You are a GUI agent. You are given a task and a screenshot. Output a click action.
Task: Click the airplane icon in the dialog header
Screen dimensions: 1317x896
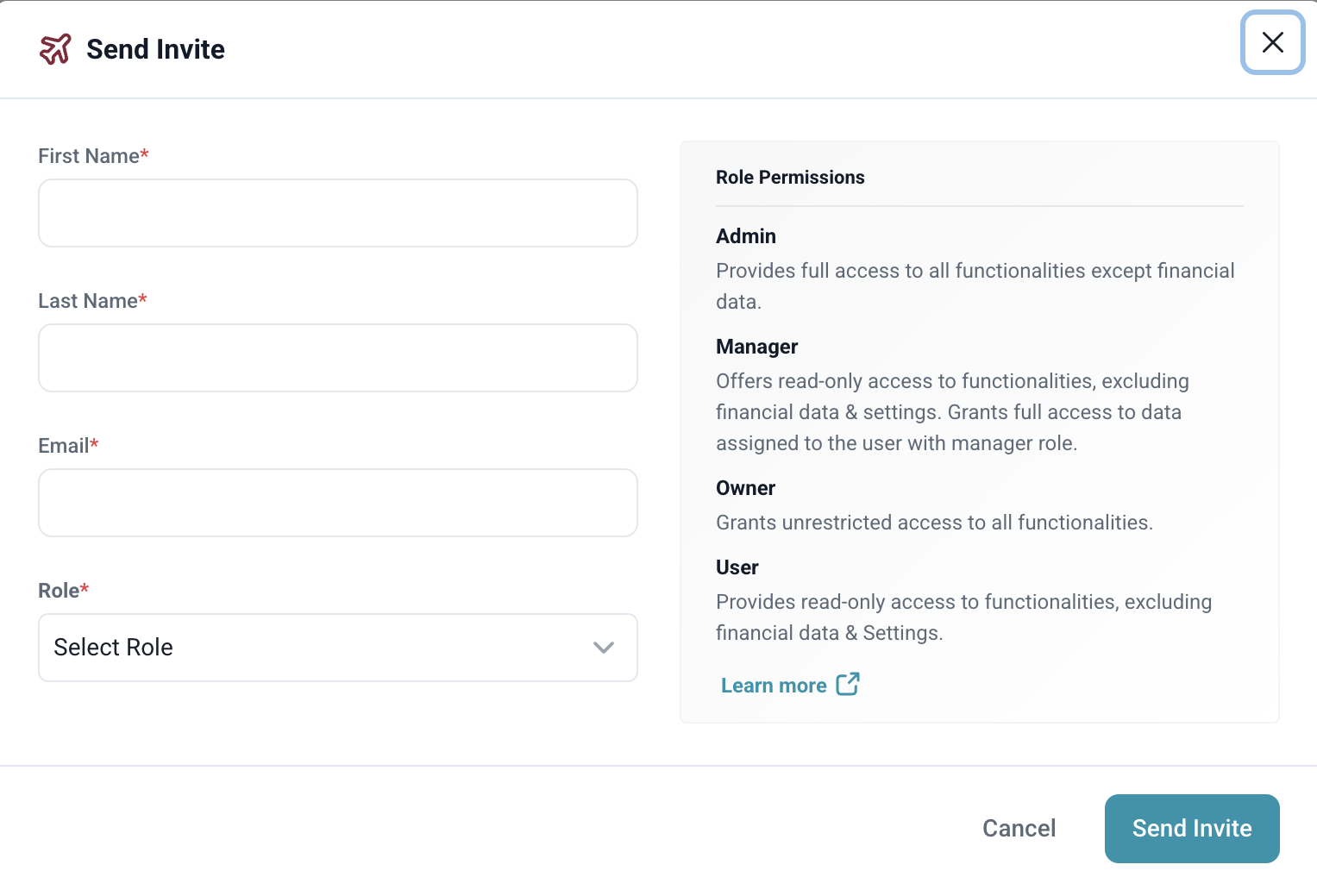click(55, 49)
